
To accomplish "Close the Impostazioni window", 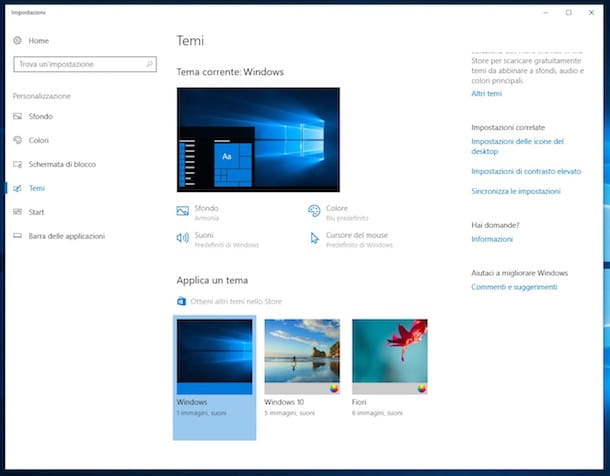I will pos(591,12).
